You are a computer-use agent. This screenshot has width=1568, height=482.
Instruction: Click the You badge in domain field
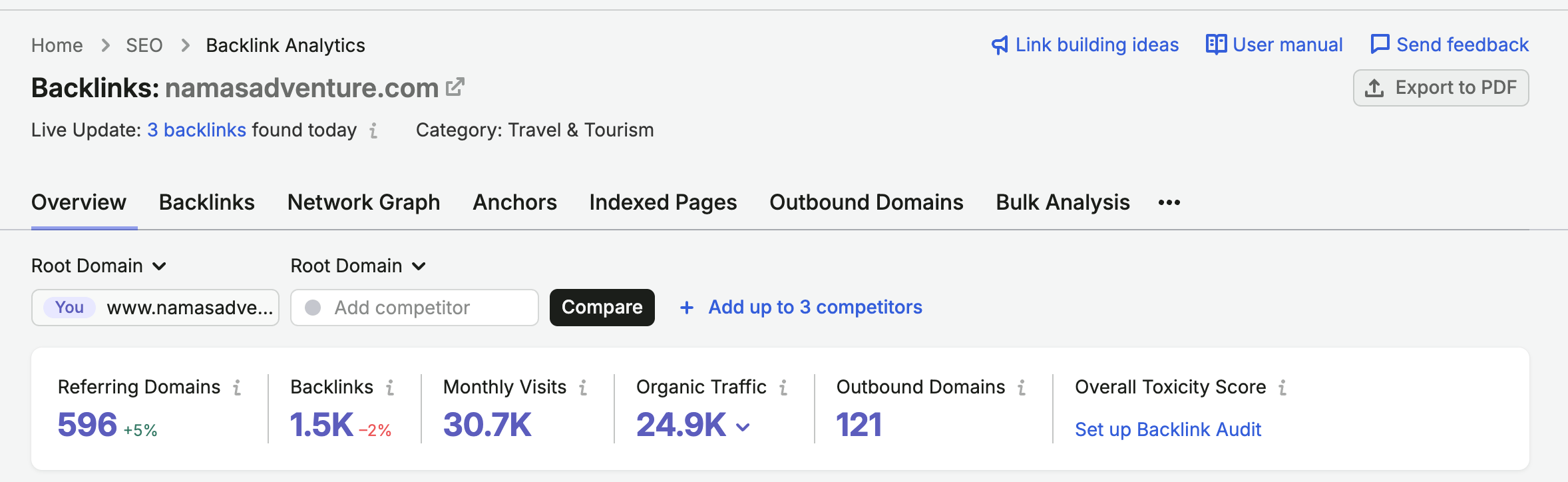[69, 308]
